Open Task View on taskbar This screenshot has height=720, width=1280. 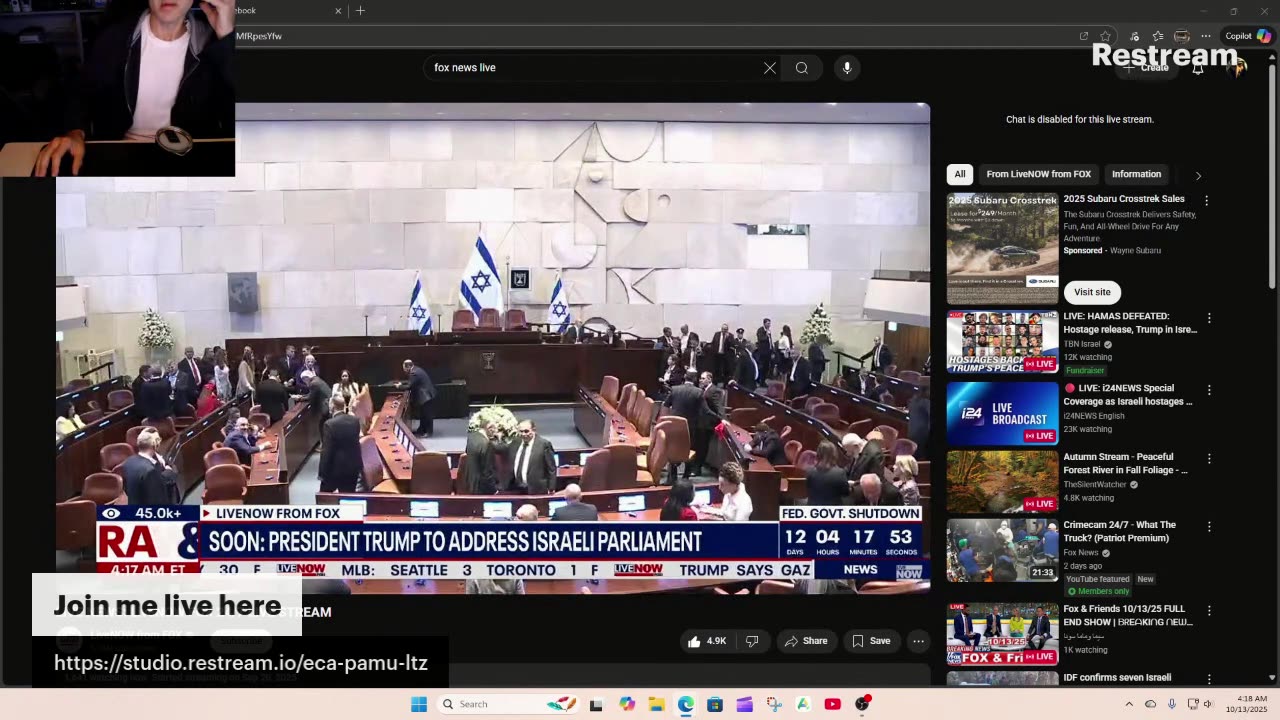point(596,704)
